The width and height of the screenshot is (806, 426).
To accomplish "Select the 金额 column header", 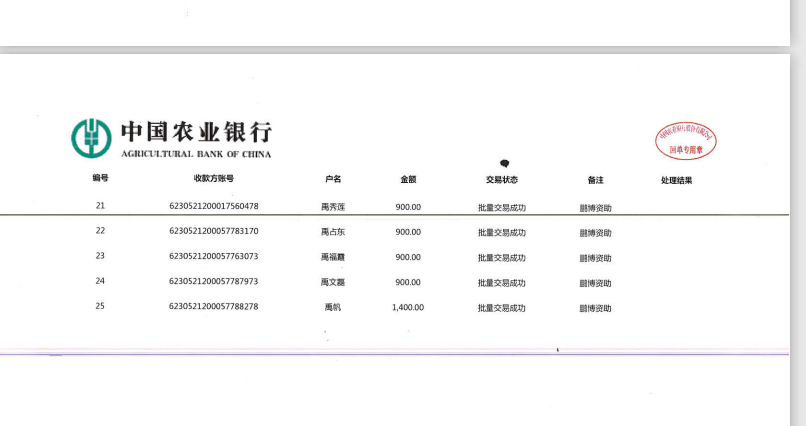I will point(408,180).
